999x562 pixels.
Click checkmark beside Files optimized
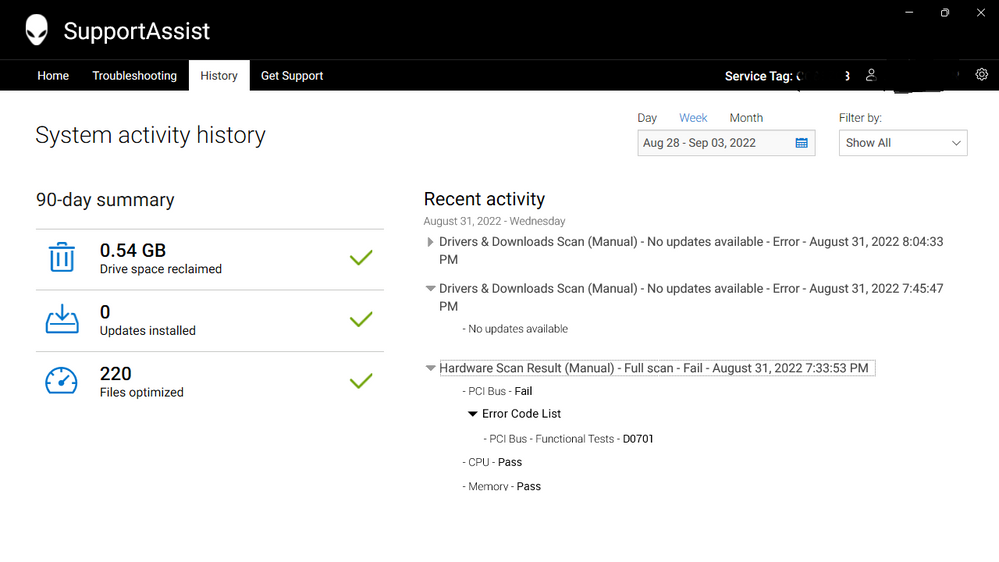click(361, 380)
